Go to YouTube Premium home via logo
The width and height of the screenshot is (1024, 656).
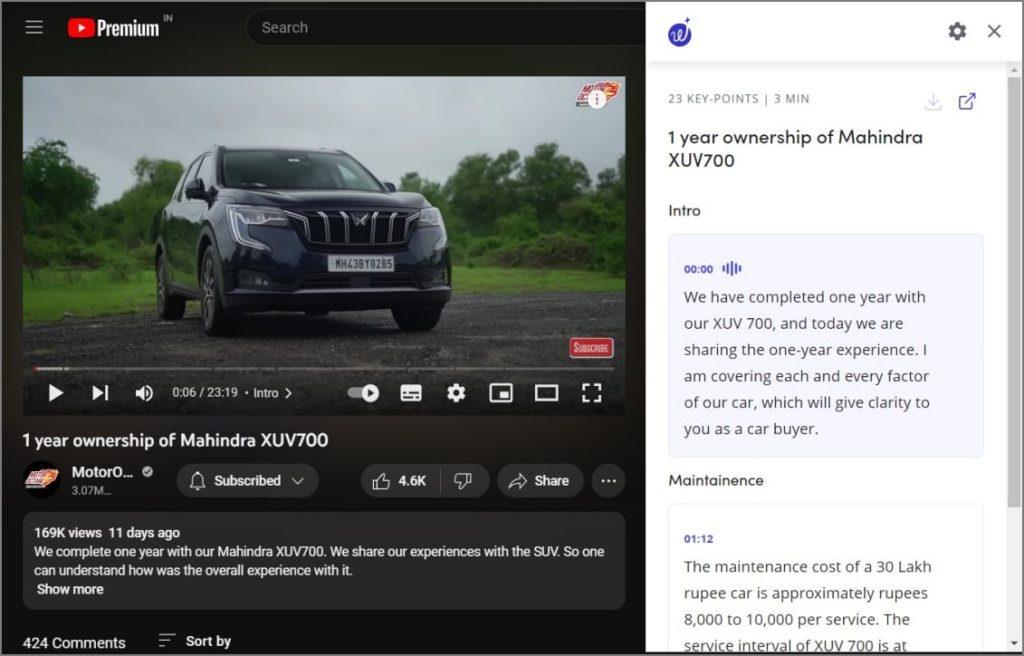[x=114, y=27]
